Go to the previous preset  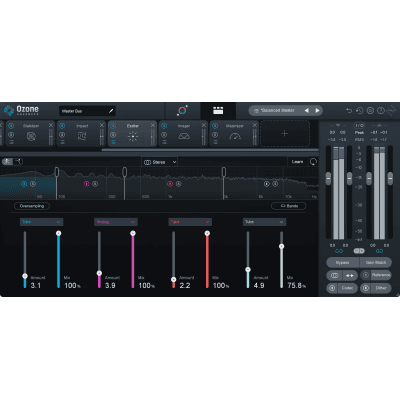(x=307, y=110)
